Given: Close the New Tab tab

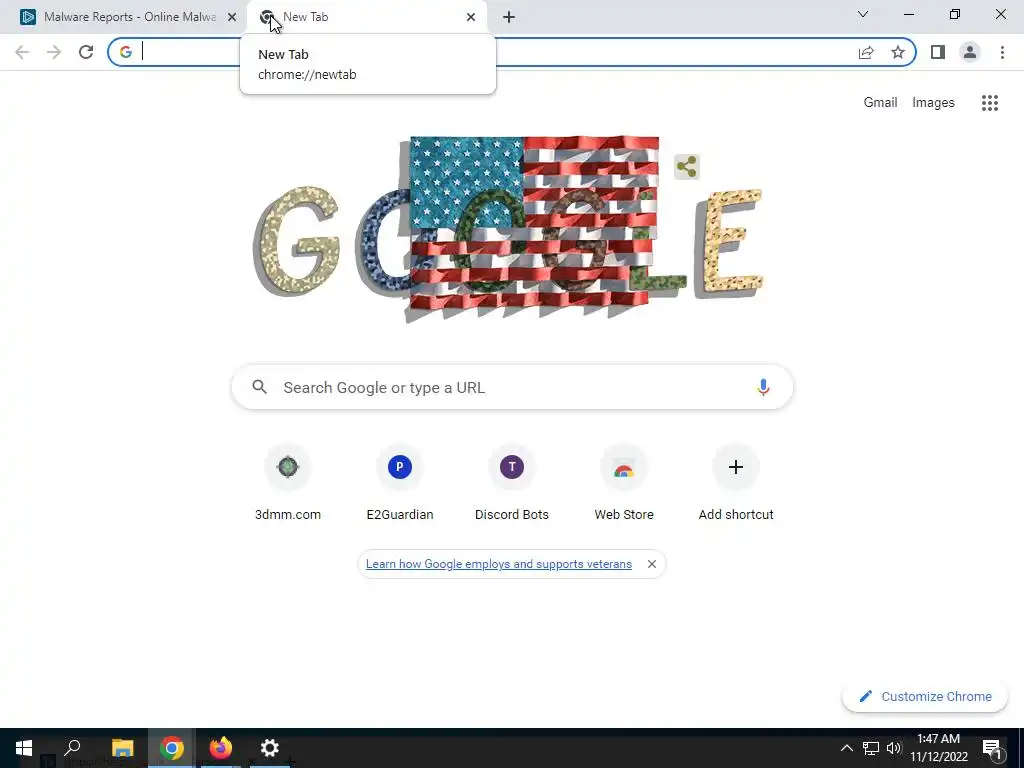Looking at the screenshot, I should tap(471, 17).
